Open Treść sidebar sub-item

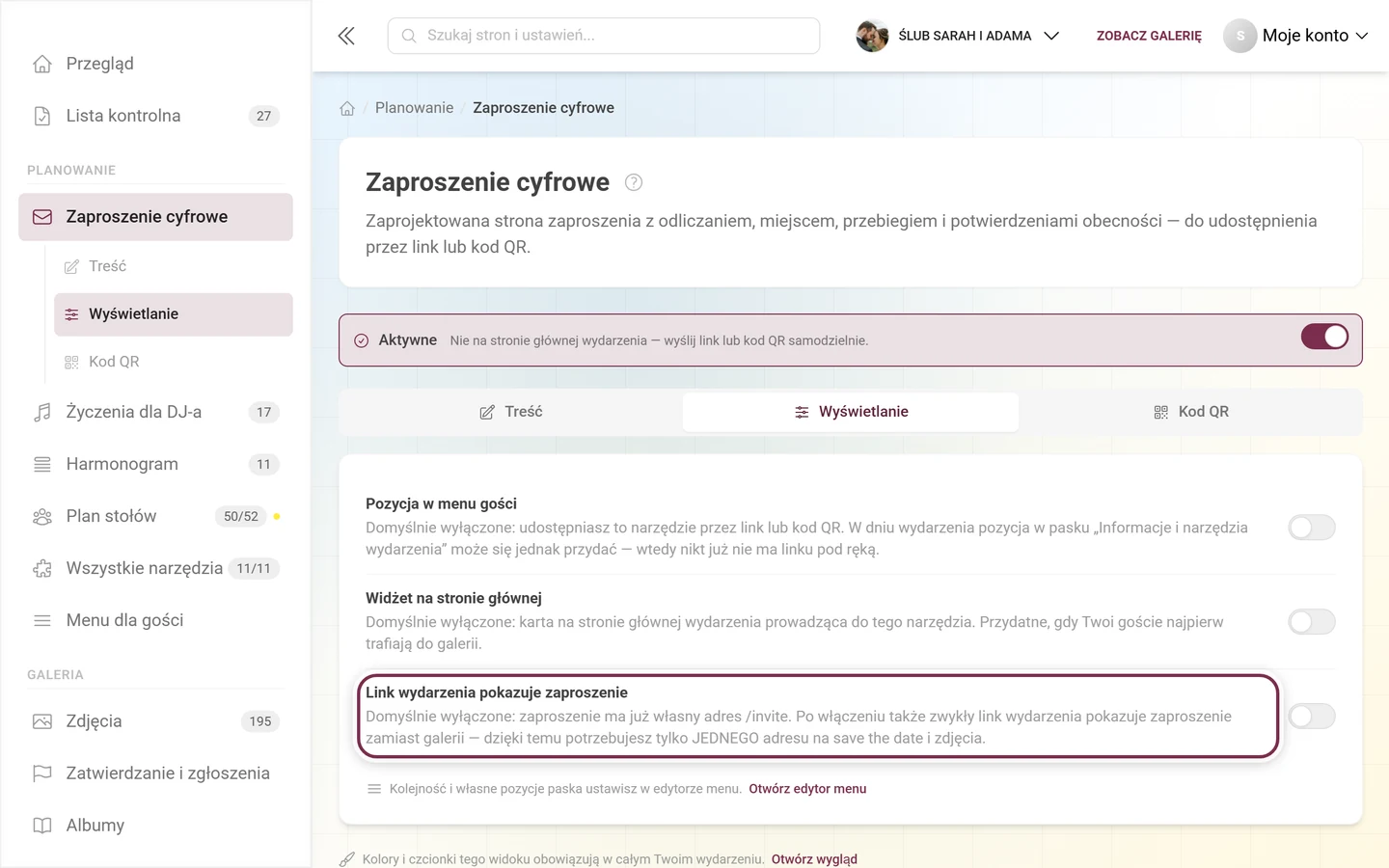(174, 266)
